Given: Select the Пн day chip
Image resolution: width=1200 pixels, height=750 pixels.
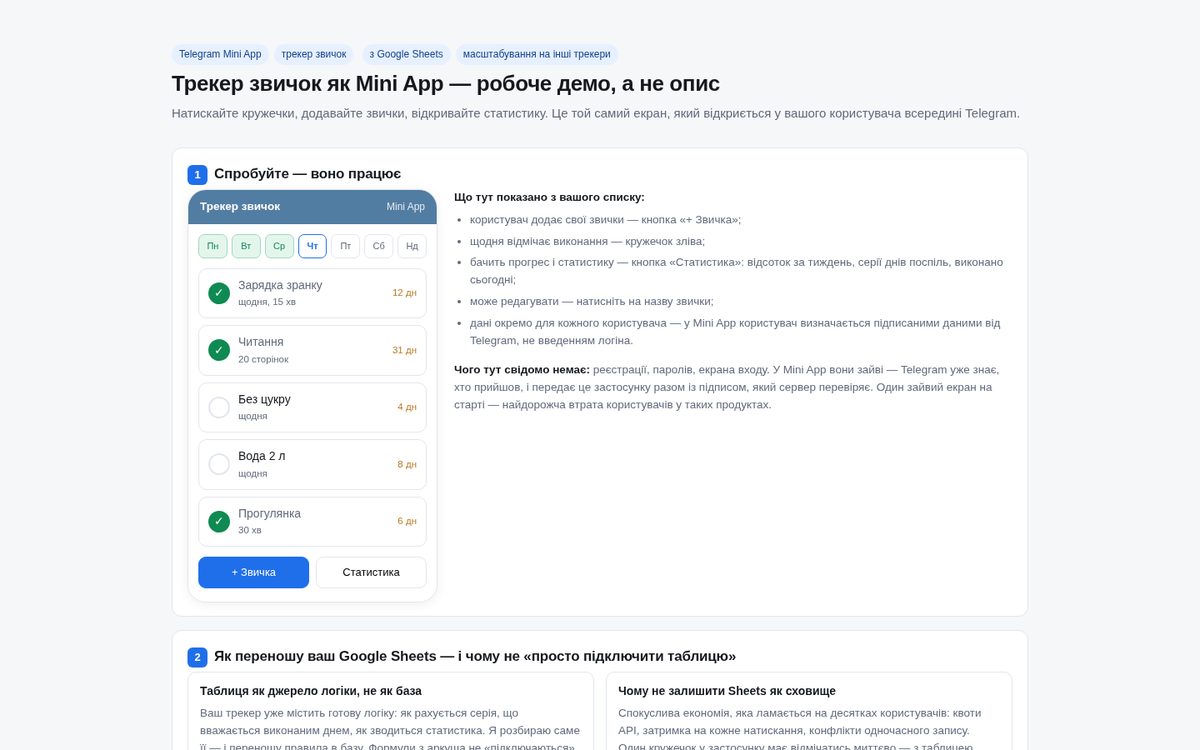Looking at the screenshot, I should coord(213,246).
